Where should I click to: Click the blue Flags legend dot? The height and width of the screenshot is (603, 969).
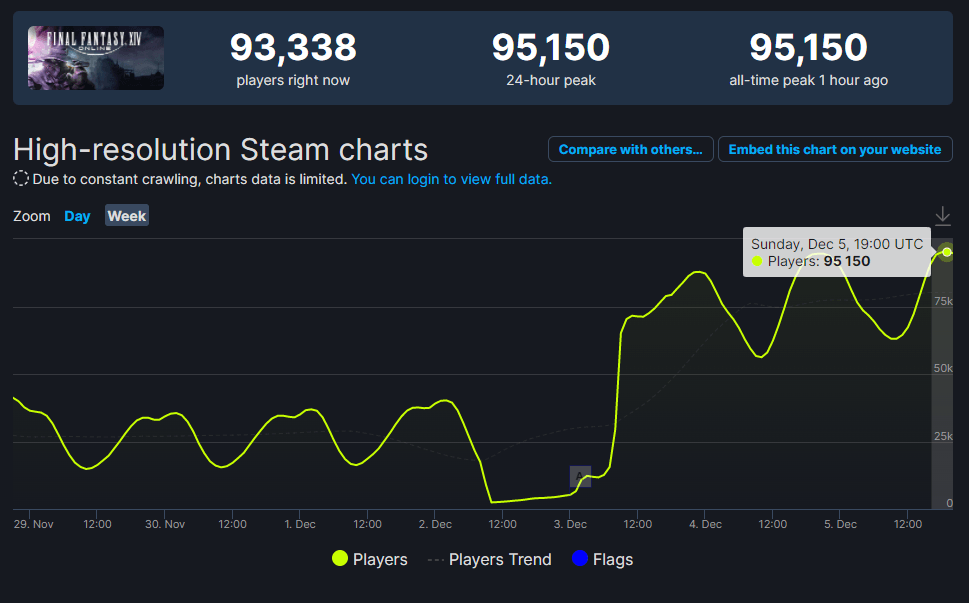point(580,559)
